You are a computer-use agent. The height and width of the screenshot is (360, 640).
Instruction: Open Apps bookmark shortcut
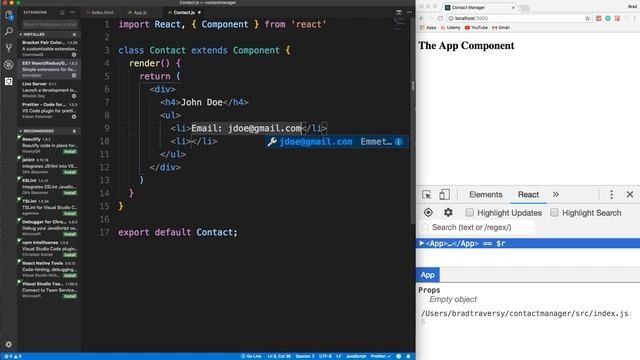[x=428, y=28]
